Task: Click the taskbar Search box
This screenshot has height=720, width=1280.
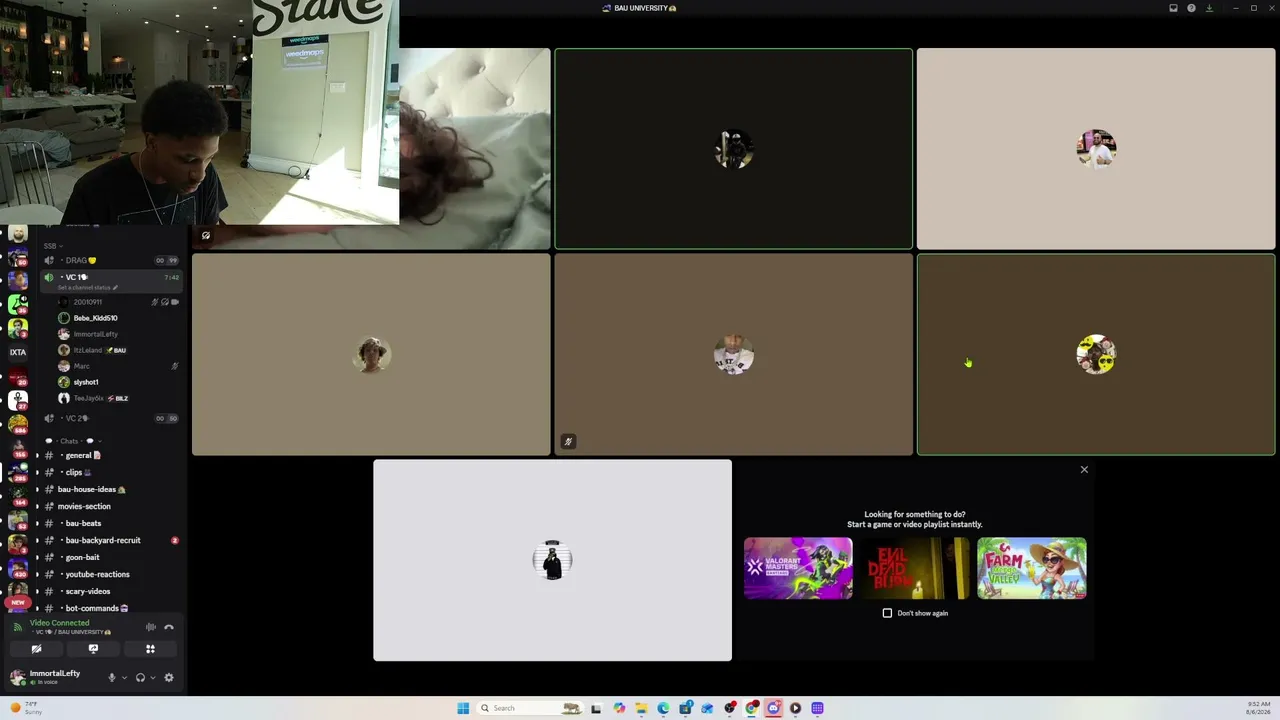Action: (531, 708)
